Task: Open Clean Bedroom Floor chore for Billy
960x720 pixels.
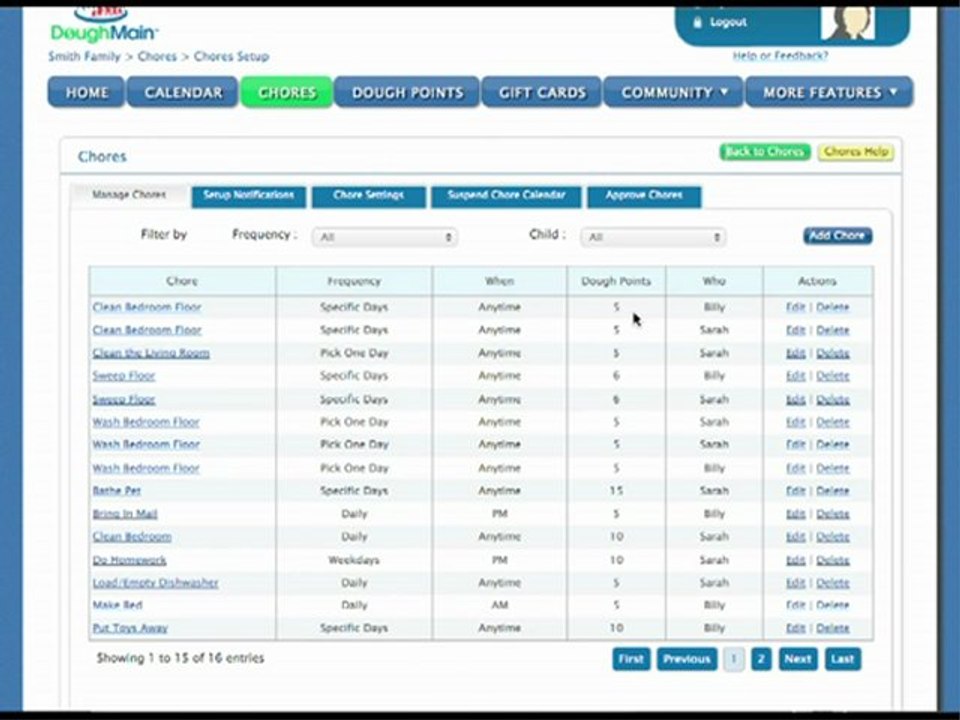Action: click(x=147, y=307)
